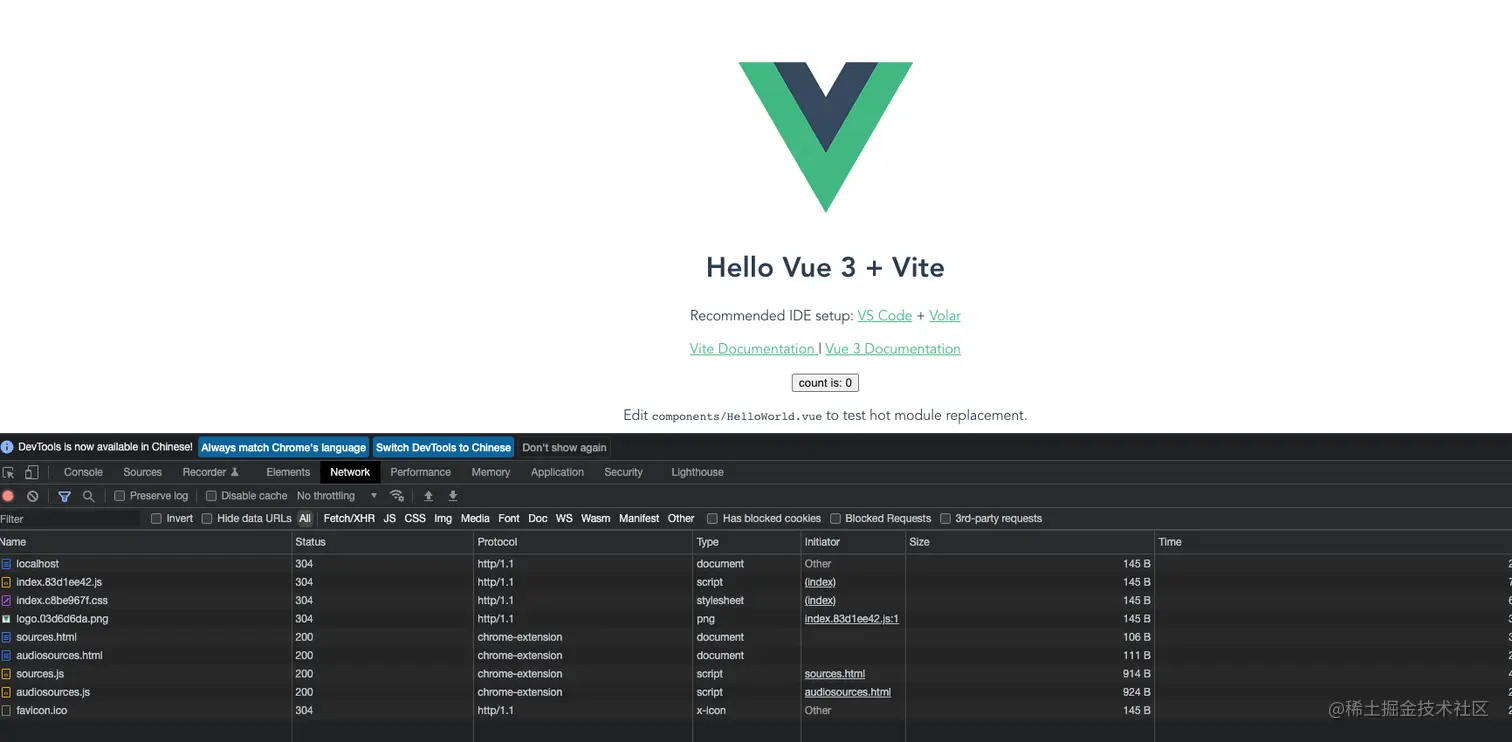Open the No throttling dropdown
The height and width of the screenshot is (742, 1512).
click(337, 496)
